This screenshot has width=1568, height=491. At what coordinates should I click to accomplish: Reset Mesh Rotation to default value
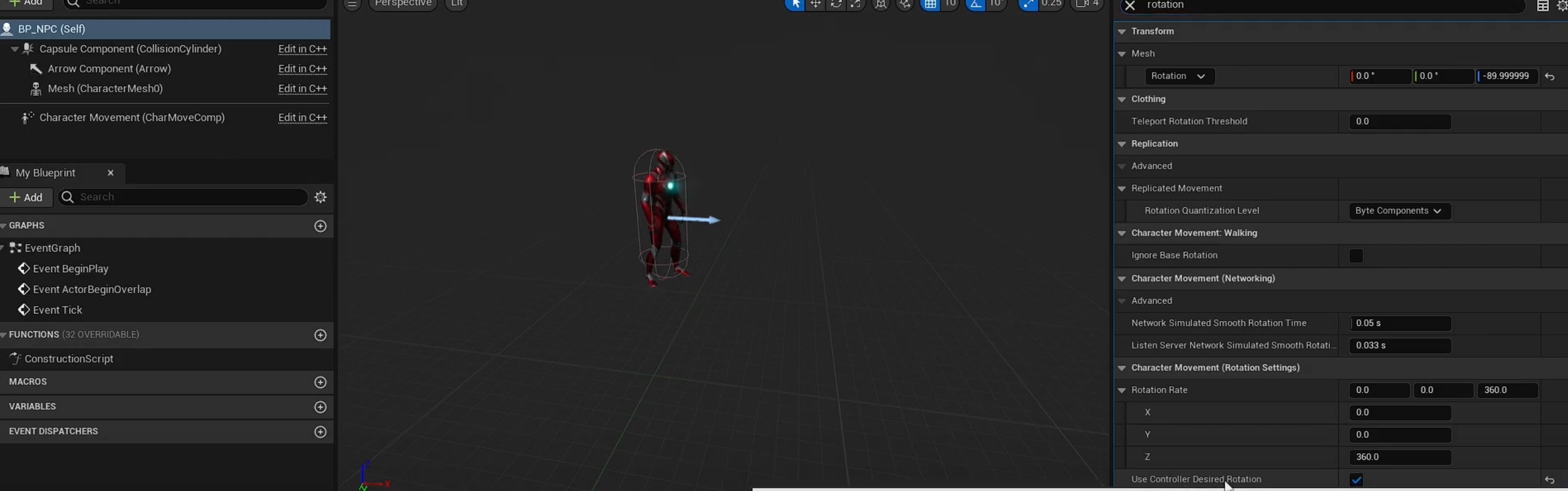tap(1550, 77)
